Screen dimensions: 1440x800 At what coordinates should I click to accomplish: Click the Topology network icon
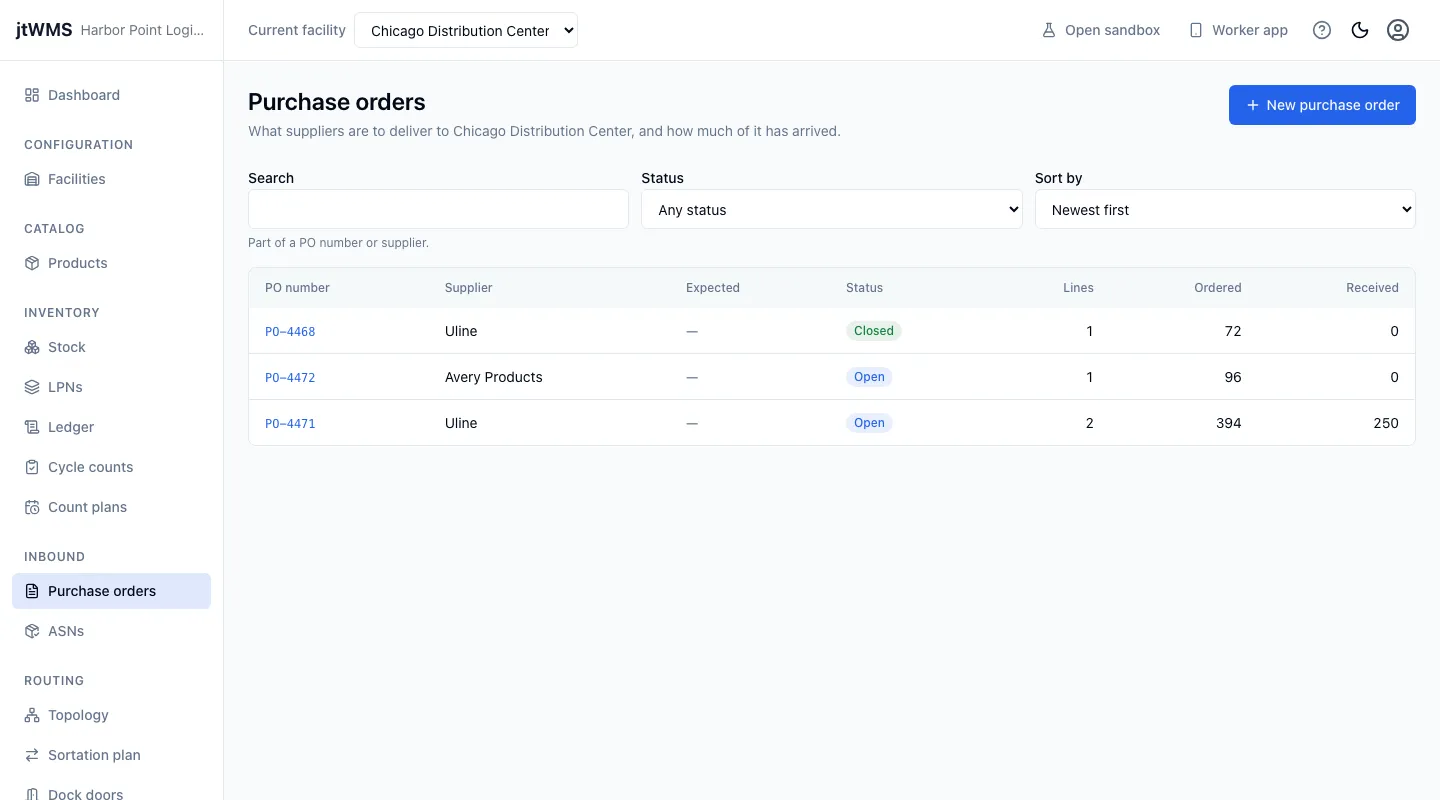pos(32,715)
